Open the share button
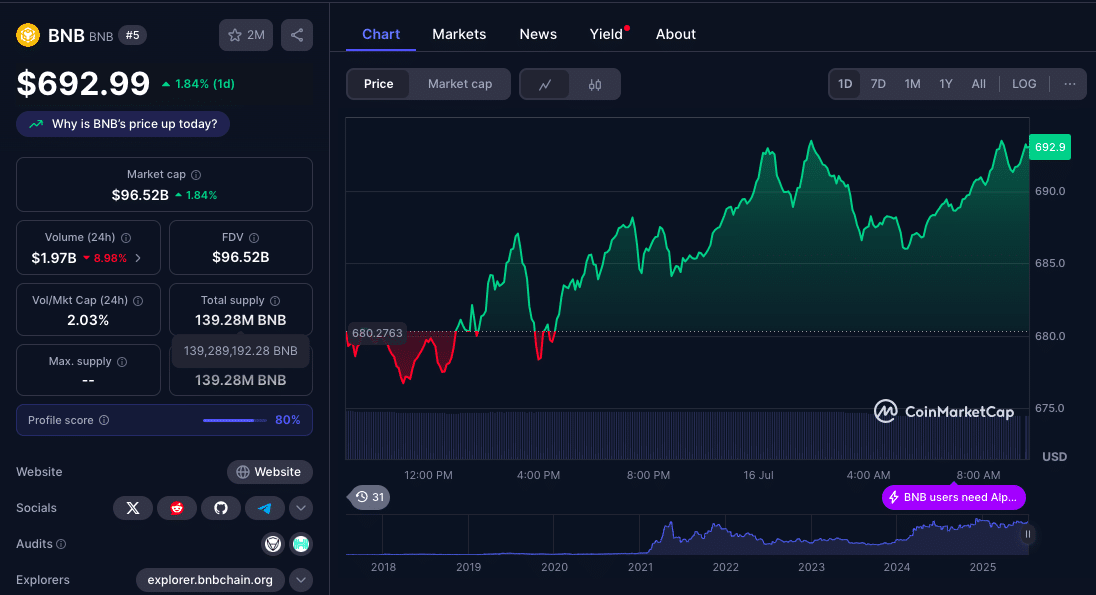This screenshot has width=1096, height=595. [x=297, y=35]
